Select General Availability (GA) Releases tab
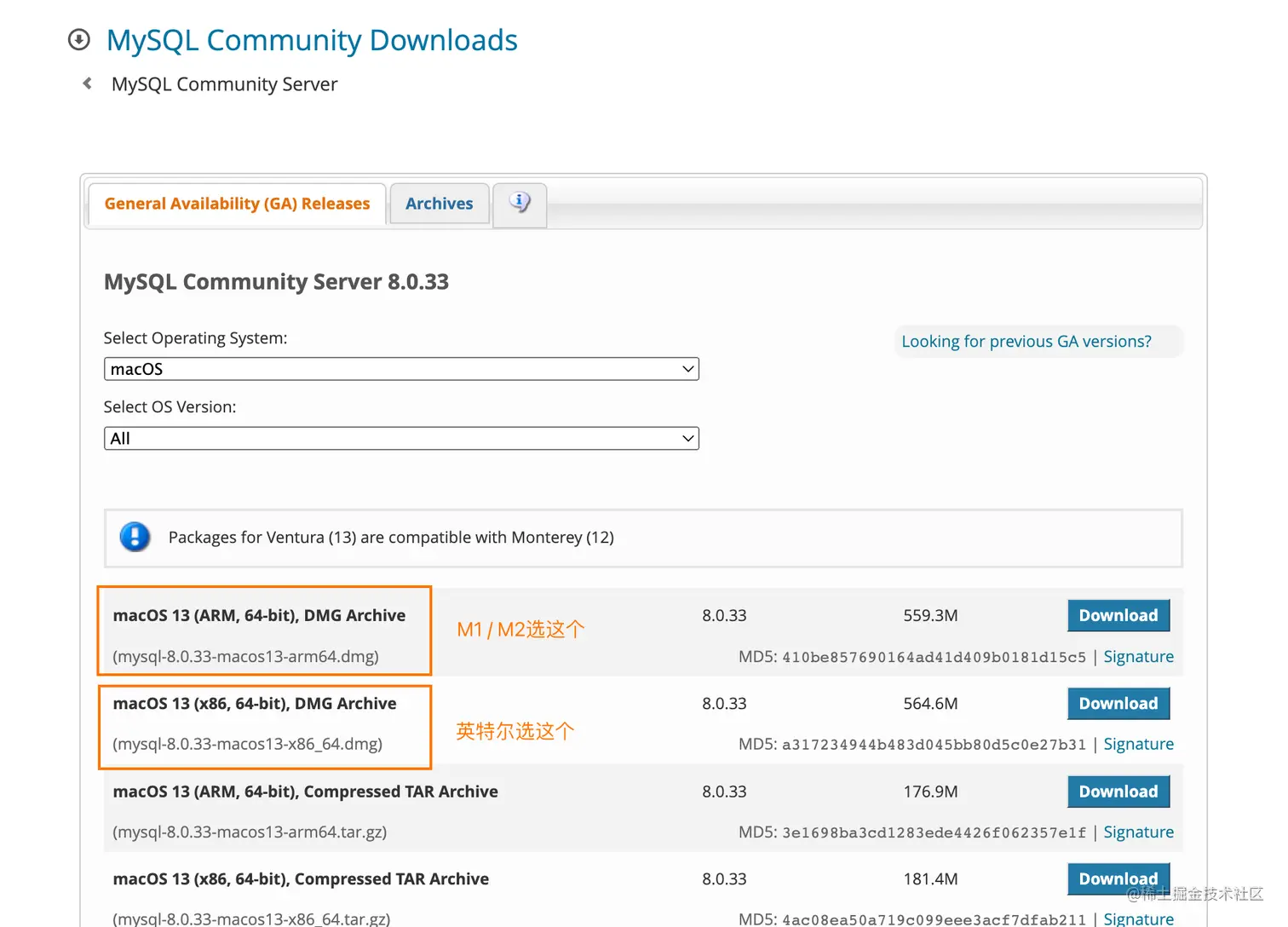Image resolution: width=1288 pixels, height=927 pixels. coord(237,204)
